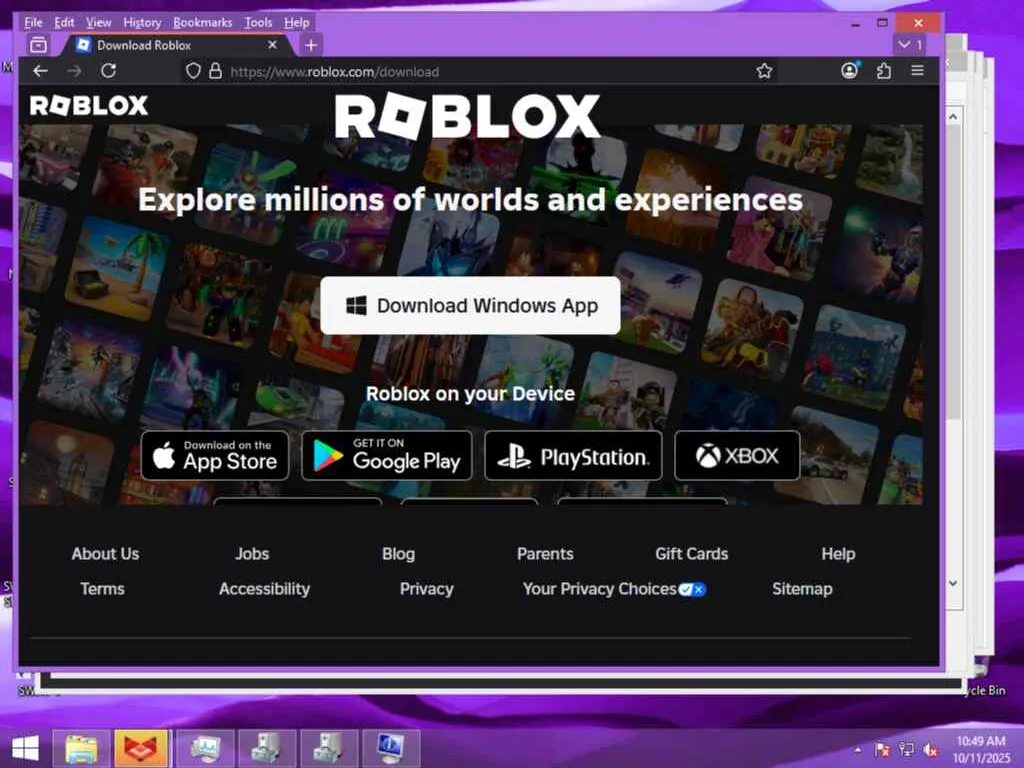
Task: Click the muted volume tray icon
Action: click(931, 749)
